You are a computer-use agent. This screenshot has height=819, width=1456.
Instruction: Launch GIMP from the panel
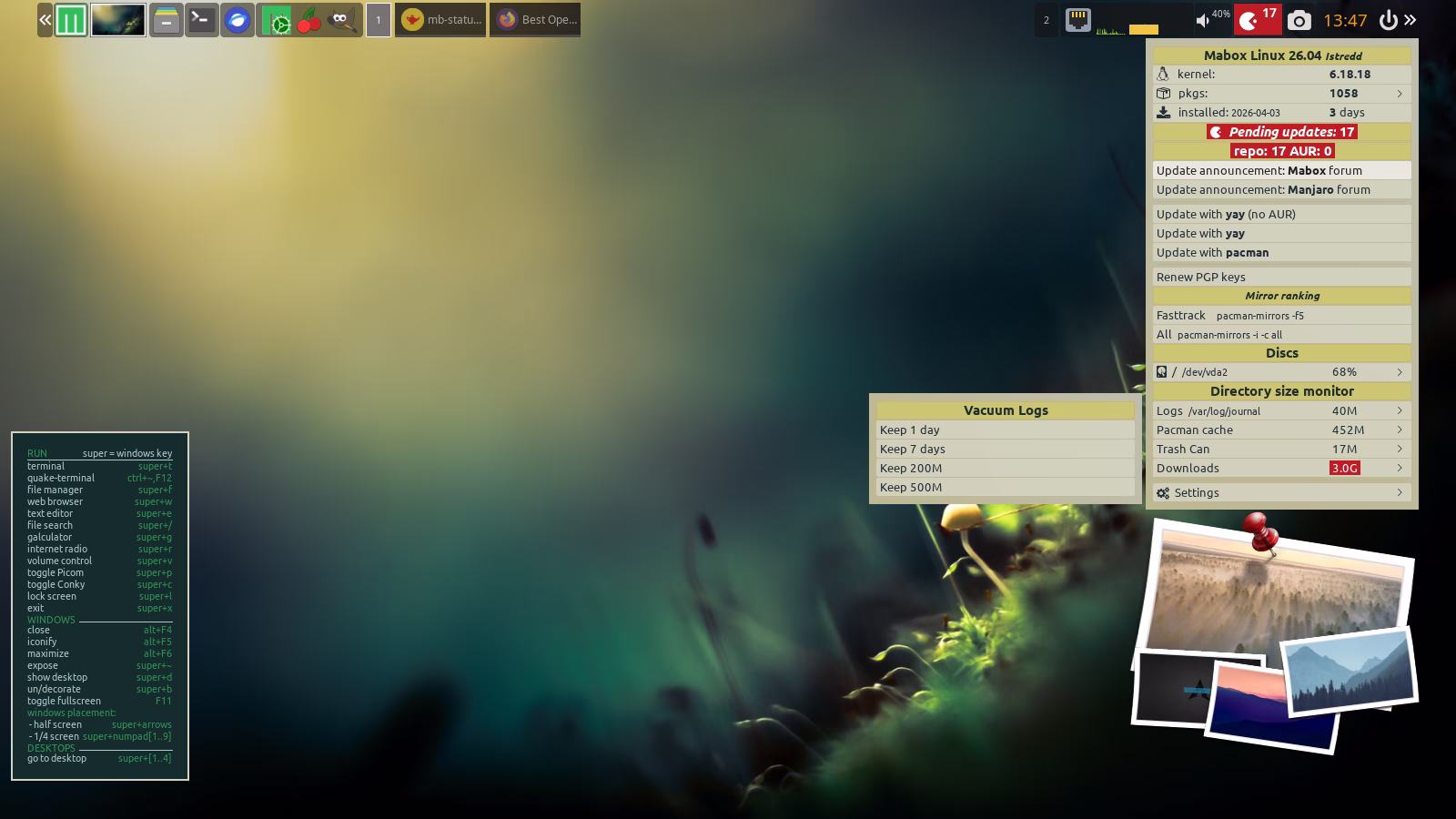point(341,20)
